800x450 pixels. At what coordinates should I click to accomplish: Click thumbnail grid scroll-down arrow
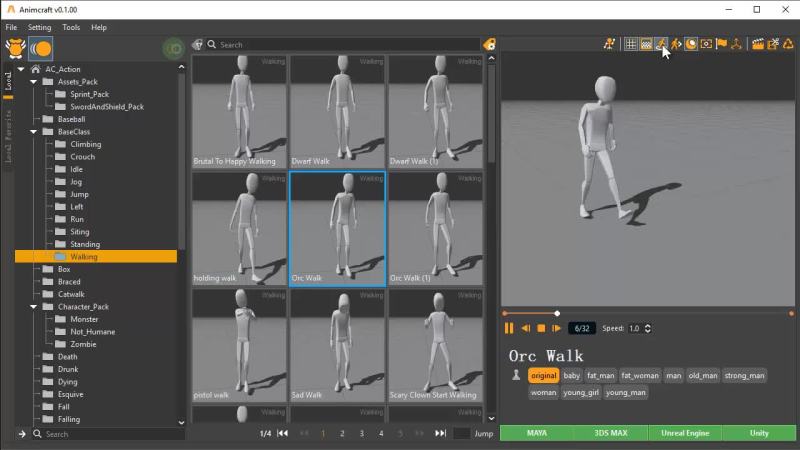(491, 418)
